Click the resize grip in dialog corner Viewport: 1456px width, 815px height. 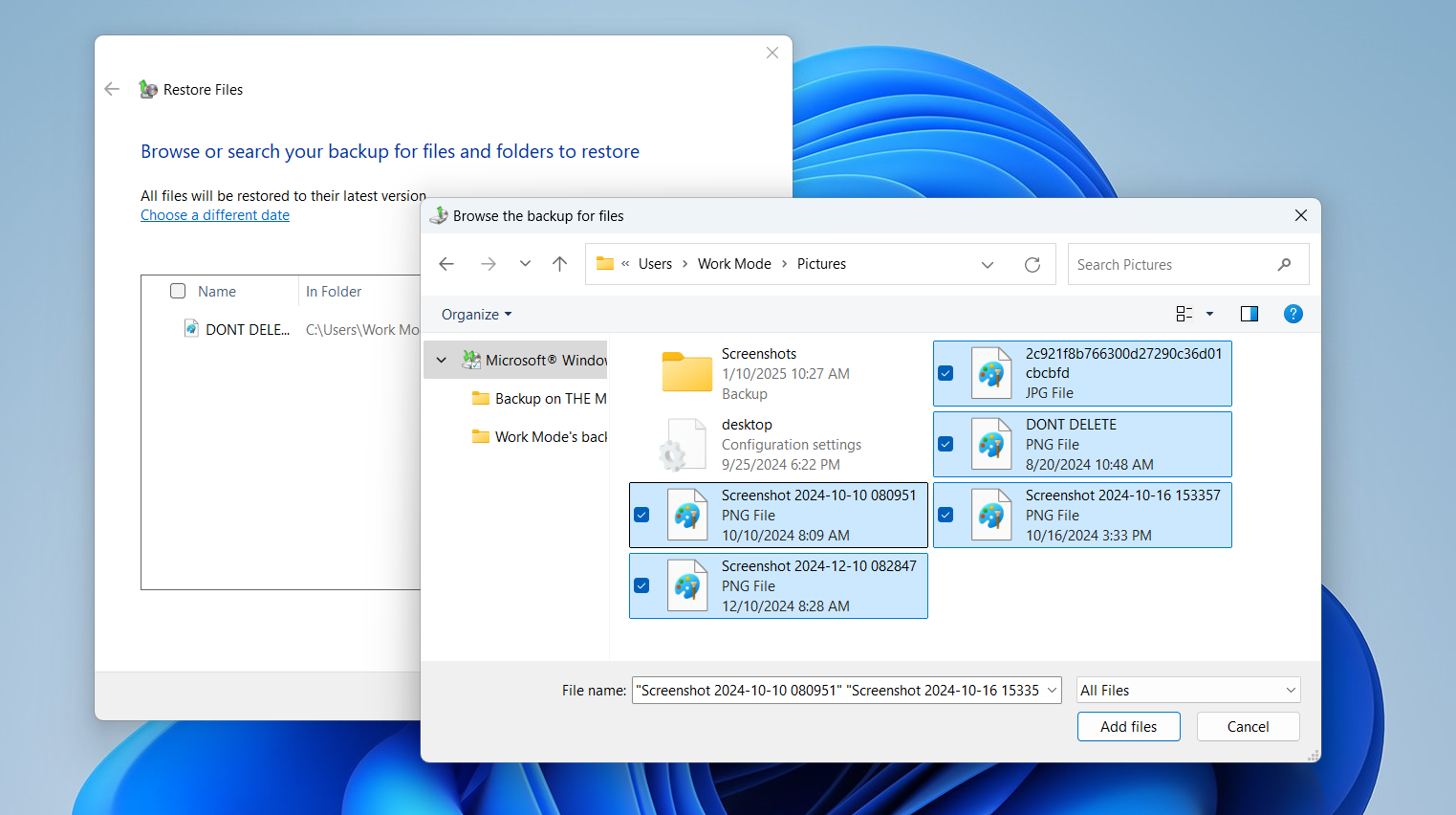click(x=1314, y=755)
